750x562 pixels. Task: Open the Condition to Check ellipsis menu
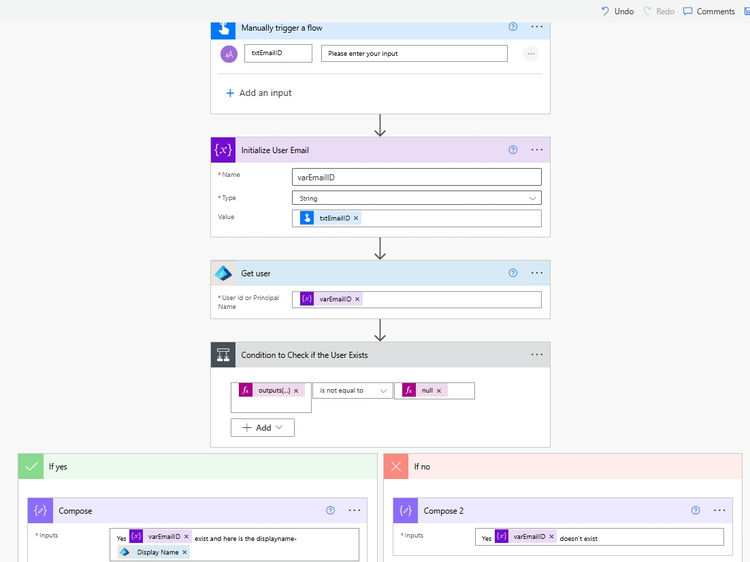(537, 354)
